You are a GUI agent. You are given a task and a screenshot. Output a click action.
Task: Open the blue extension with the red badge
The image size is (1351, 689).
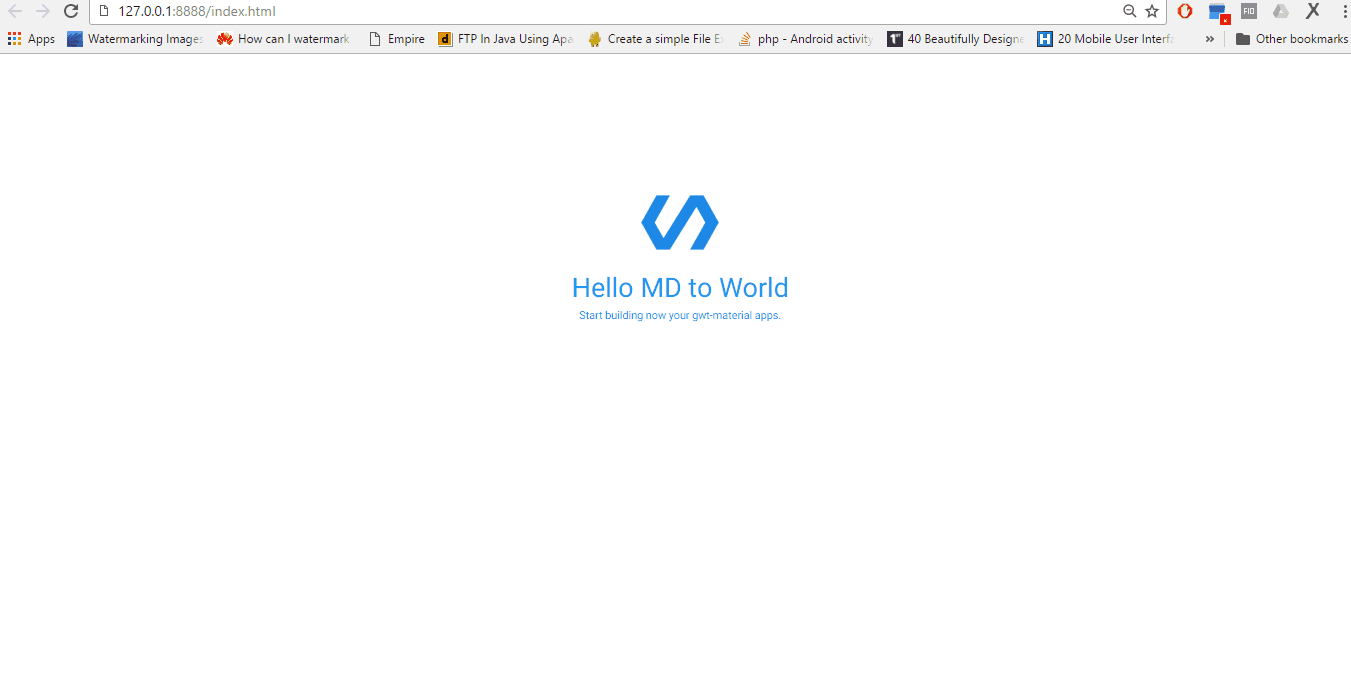[x=1218, y=12]
